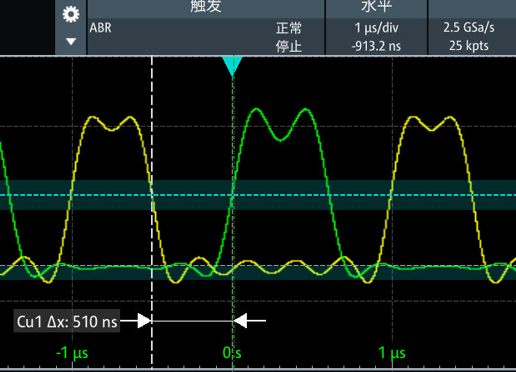Select the white dashed vertical cursor line

point(152,213)
